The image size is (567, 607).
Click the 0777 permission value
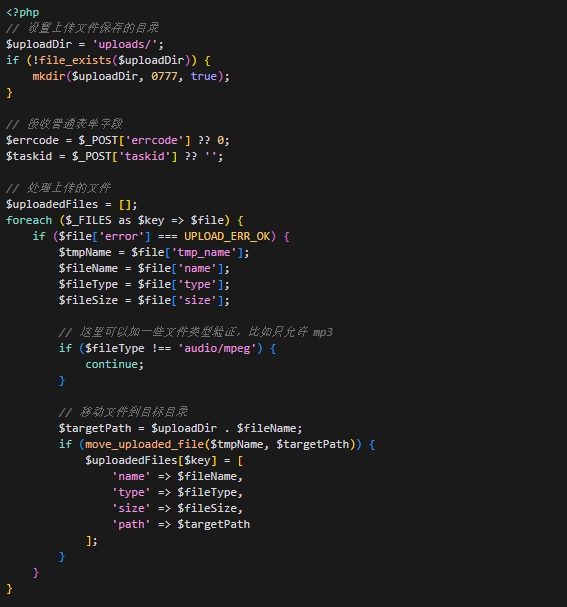(164, 76)
